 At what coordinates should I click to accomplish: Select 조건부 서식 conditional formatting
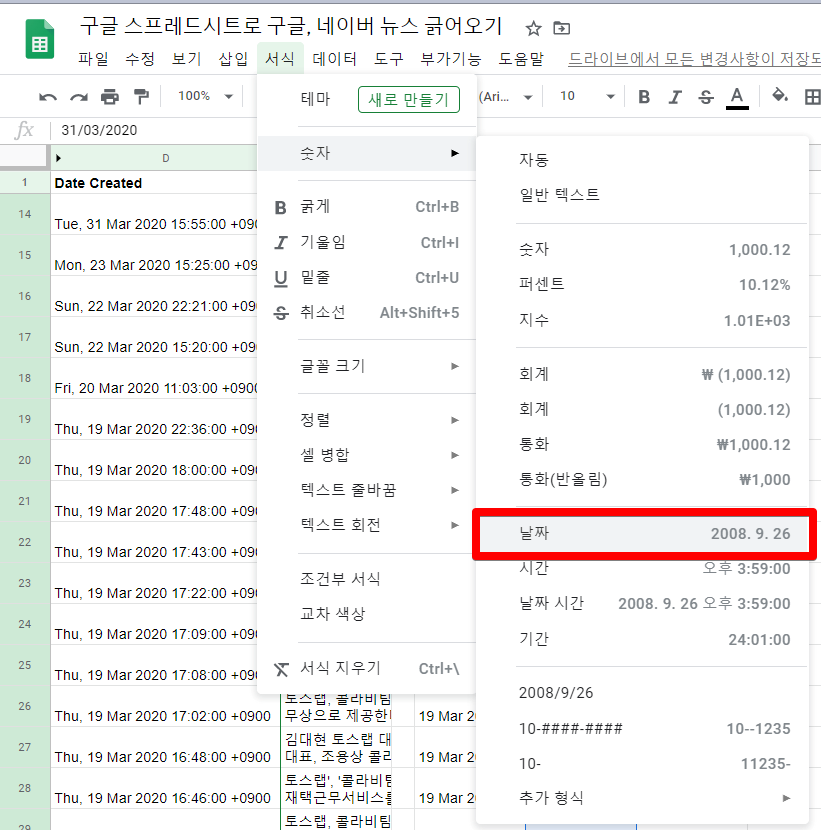point(366,579)
